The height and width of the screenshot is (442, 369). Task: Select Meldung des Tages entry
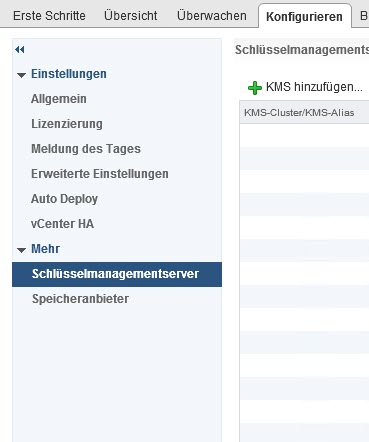tap(86, 149)
